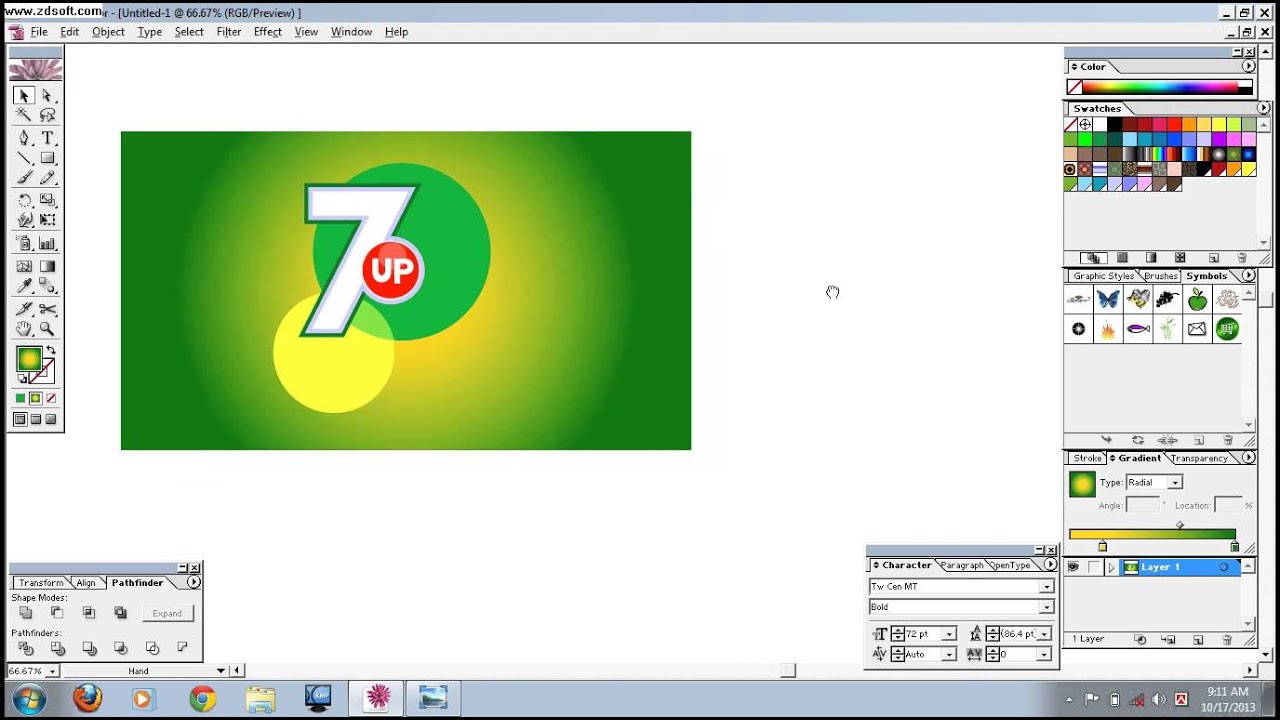The width and height of the screenshot is (1280, 720).
Task: Select the Symbol Sprayer tool
Action: point(23,243)
